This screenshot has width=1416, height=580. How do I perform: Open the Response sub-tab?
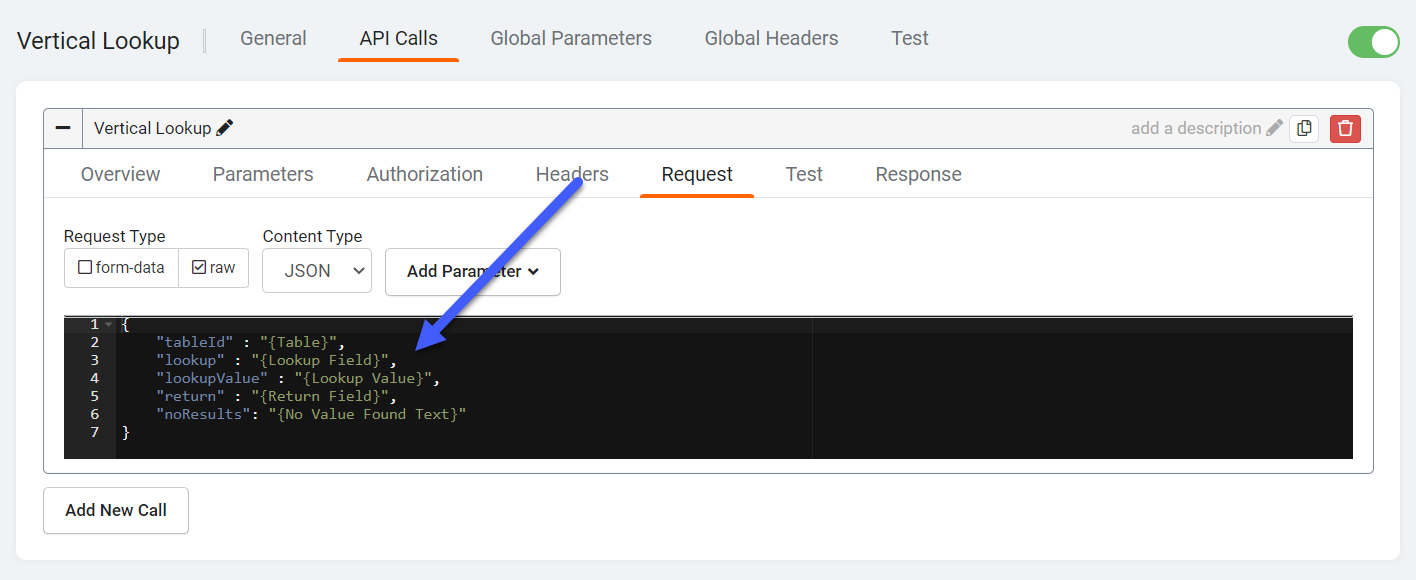click(x=918, y=174)
